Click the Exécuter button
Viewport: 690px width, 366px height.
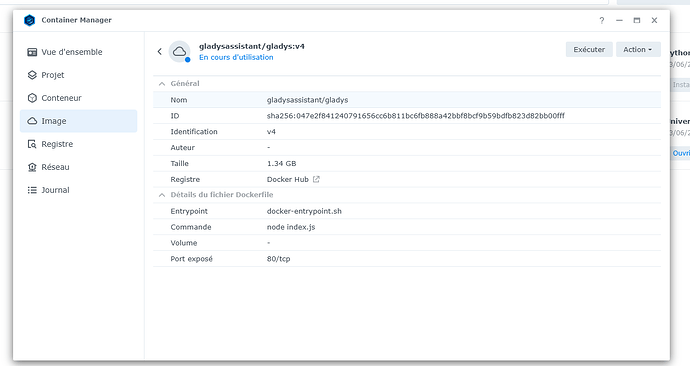click(589, 50)
